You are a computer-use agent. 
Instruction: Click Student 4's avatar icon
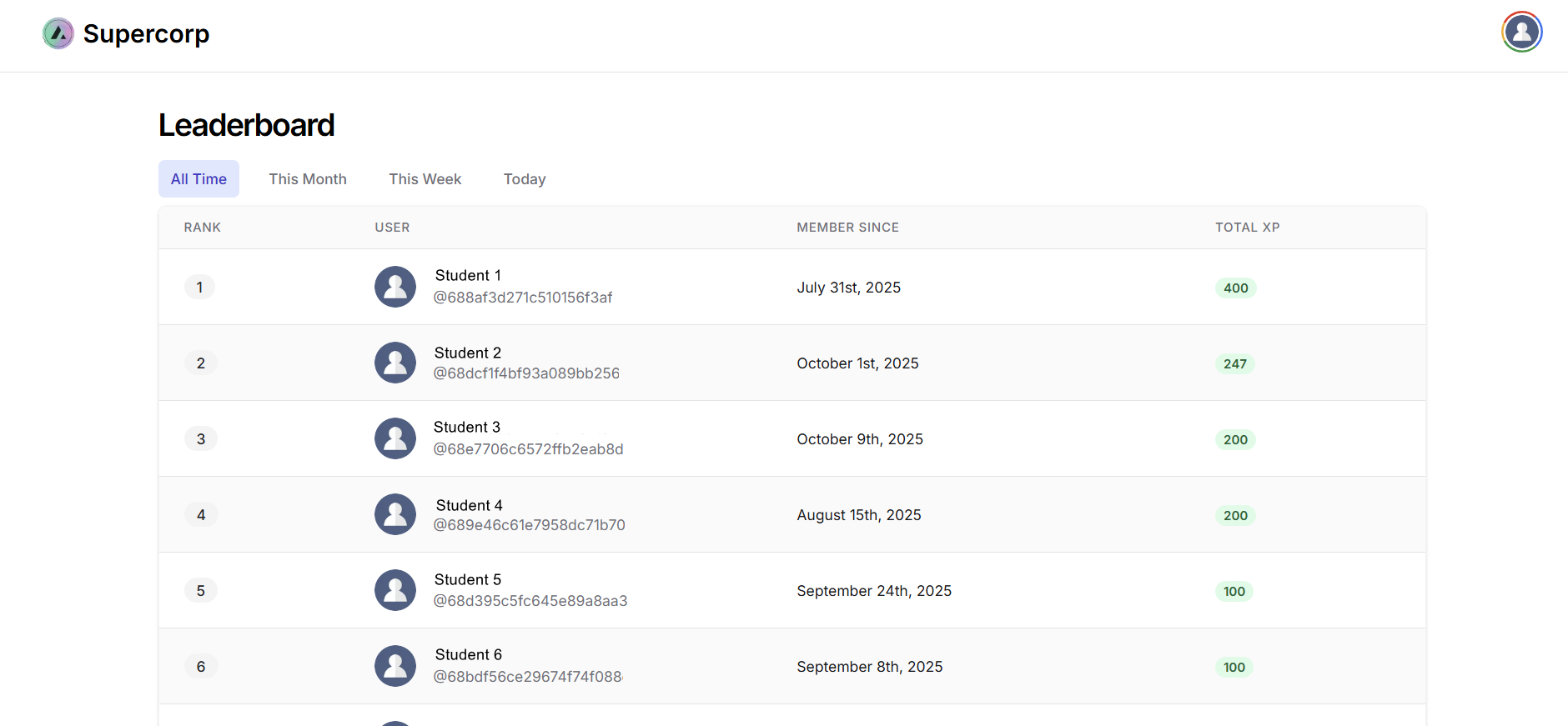click(x=395, y=514)
